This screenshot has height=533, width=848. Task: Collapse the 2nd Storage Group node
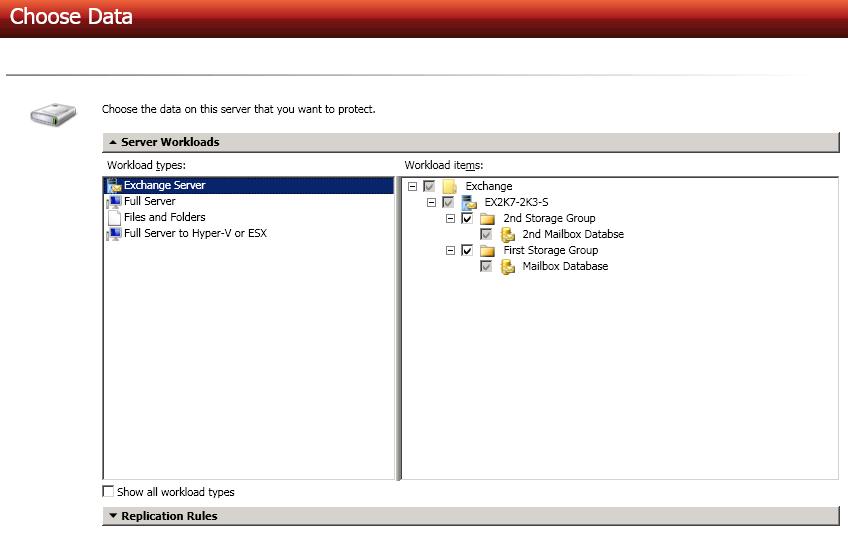451,218
